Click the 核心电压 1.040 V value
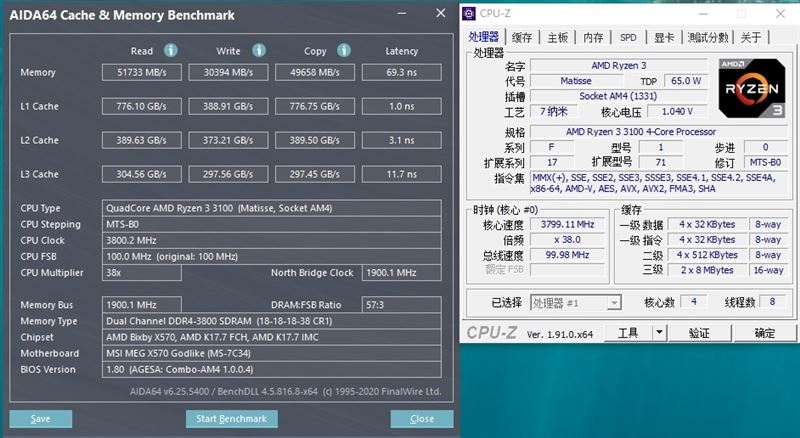The image size is (800, 438). coord(678,111)
